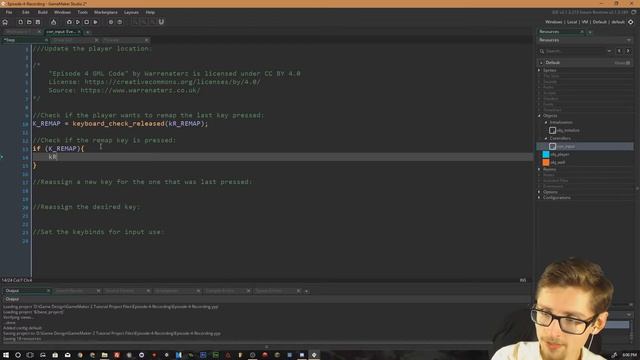The image size is (640, 360).
Task: Collapse the Controllers object group
Action: tap(546, 138)
